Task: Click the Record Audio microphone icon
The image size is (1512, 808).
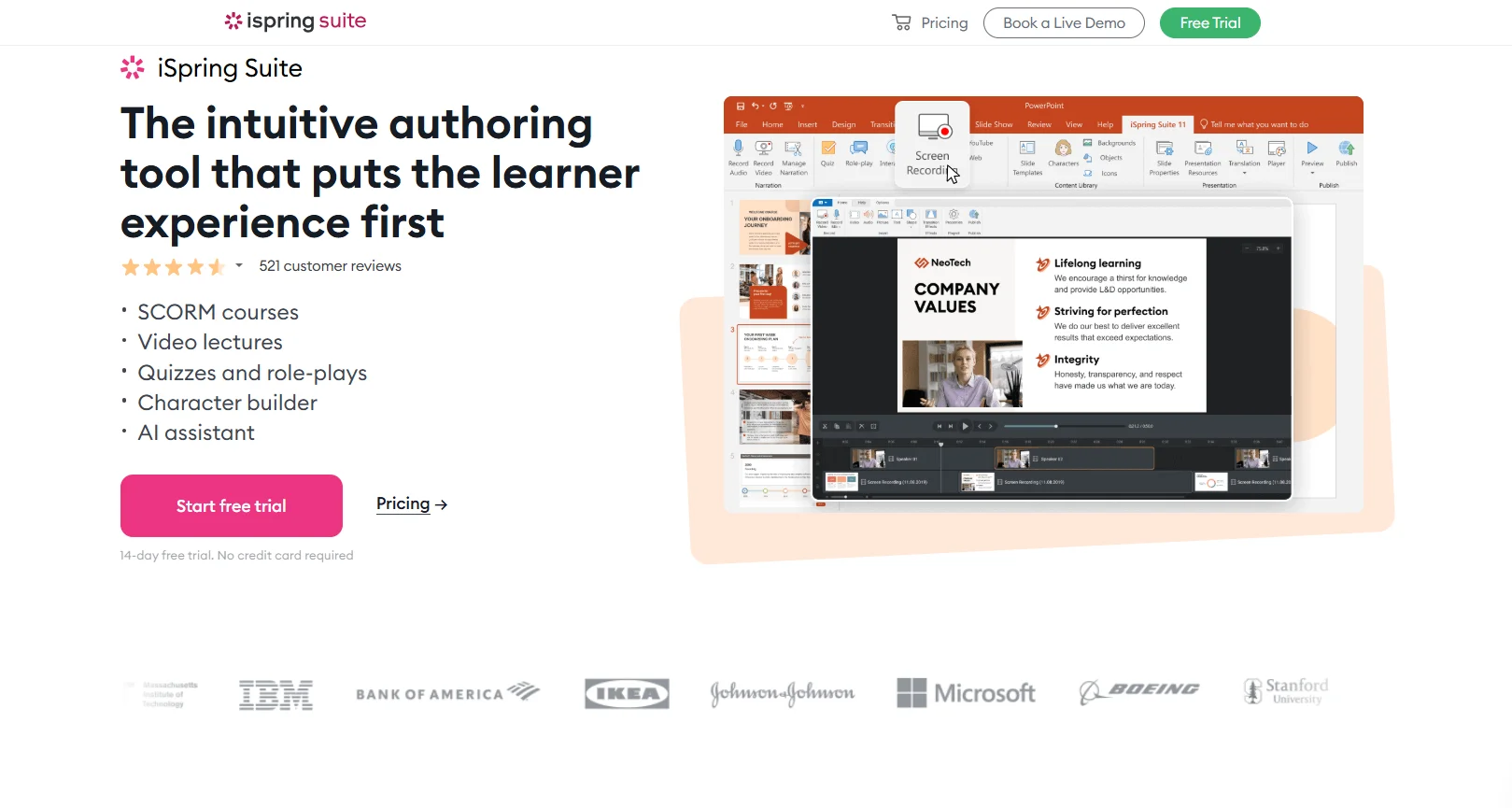Action: pos(738,149)
